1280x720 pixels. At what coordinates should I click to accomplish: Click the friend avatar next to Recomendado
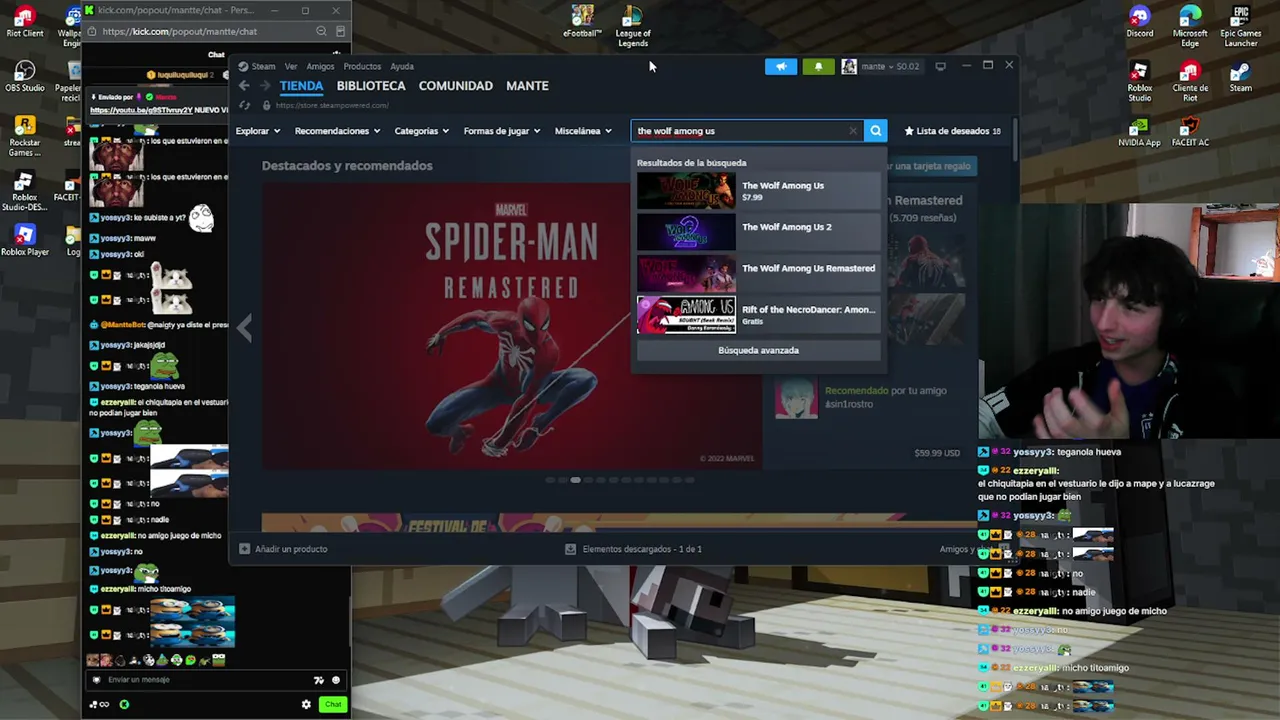[x=796, y=398]
